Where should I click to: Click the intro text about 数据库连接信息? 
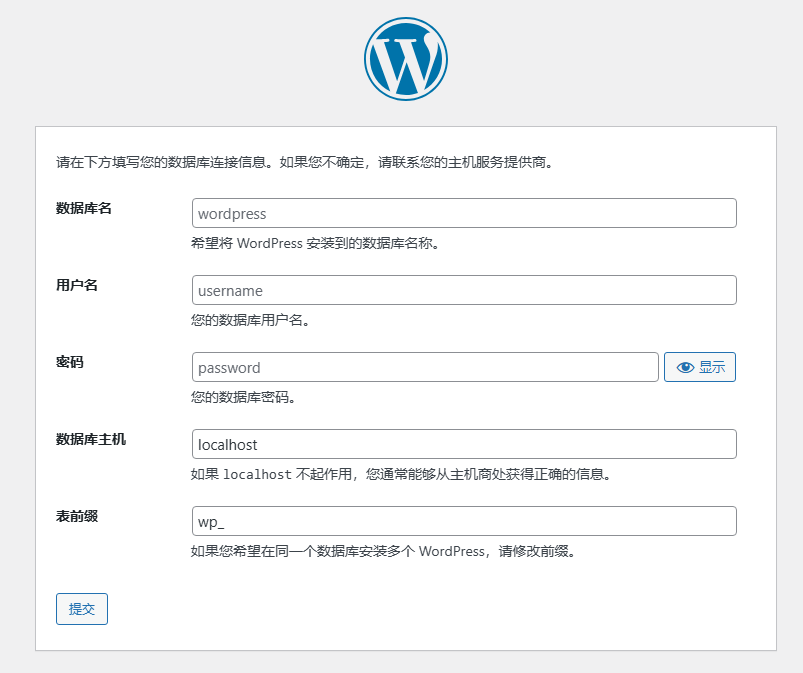305,161
